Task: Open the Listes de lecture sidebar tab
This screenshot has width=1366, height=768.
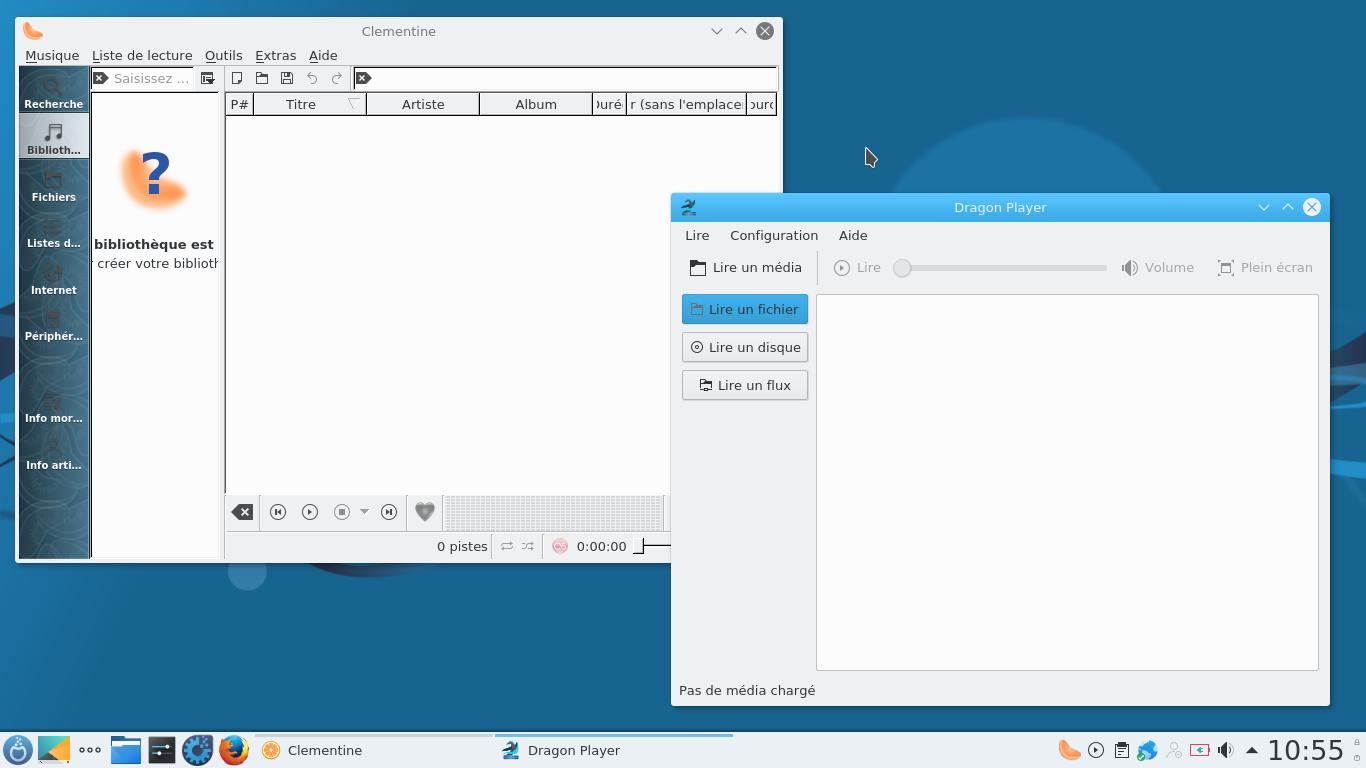Action: click(x=54, y=229)
